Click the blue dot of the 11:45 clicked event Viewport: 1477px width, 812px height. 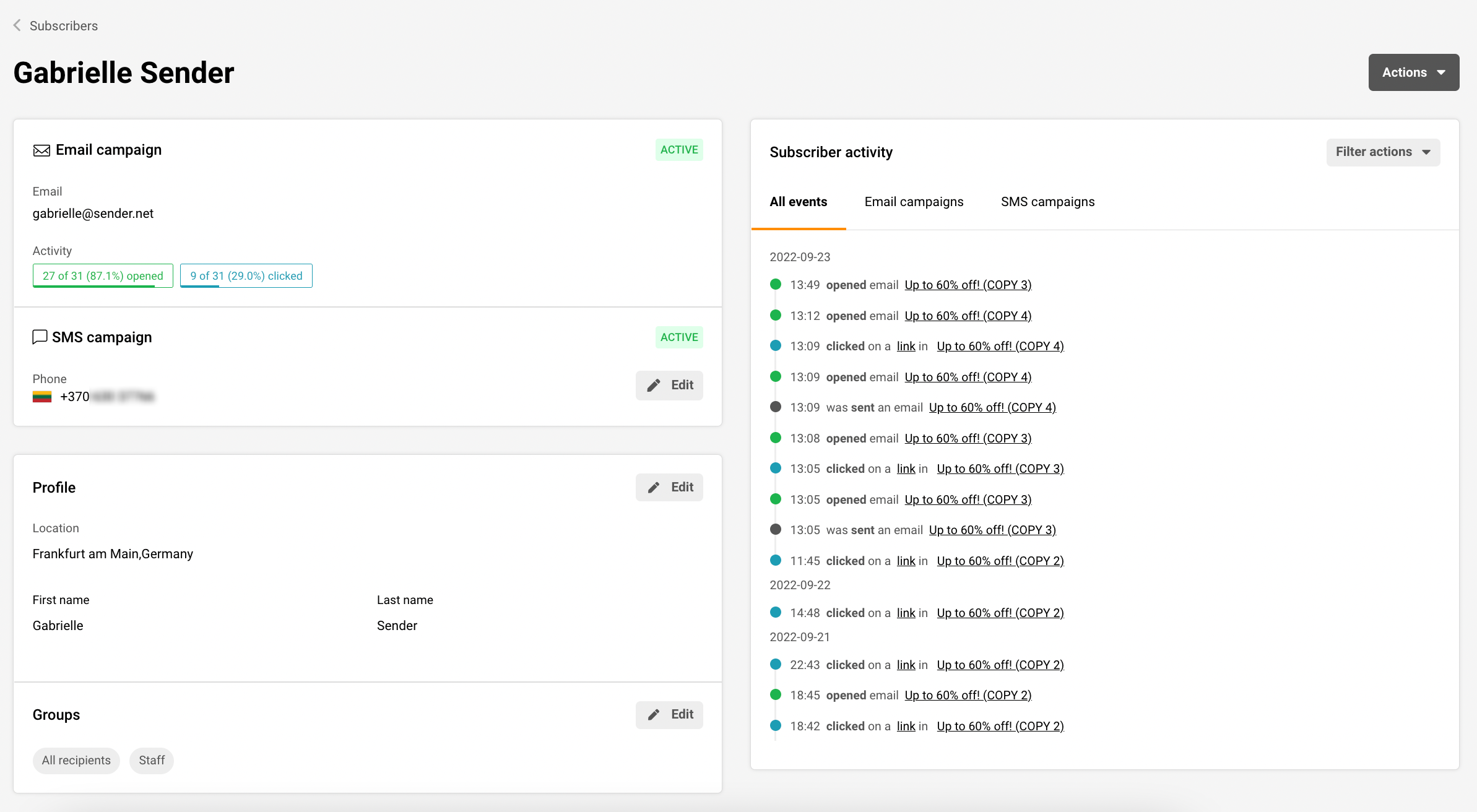click(x=775, y=560)
